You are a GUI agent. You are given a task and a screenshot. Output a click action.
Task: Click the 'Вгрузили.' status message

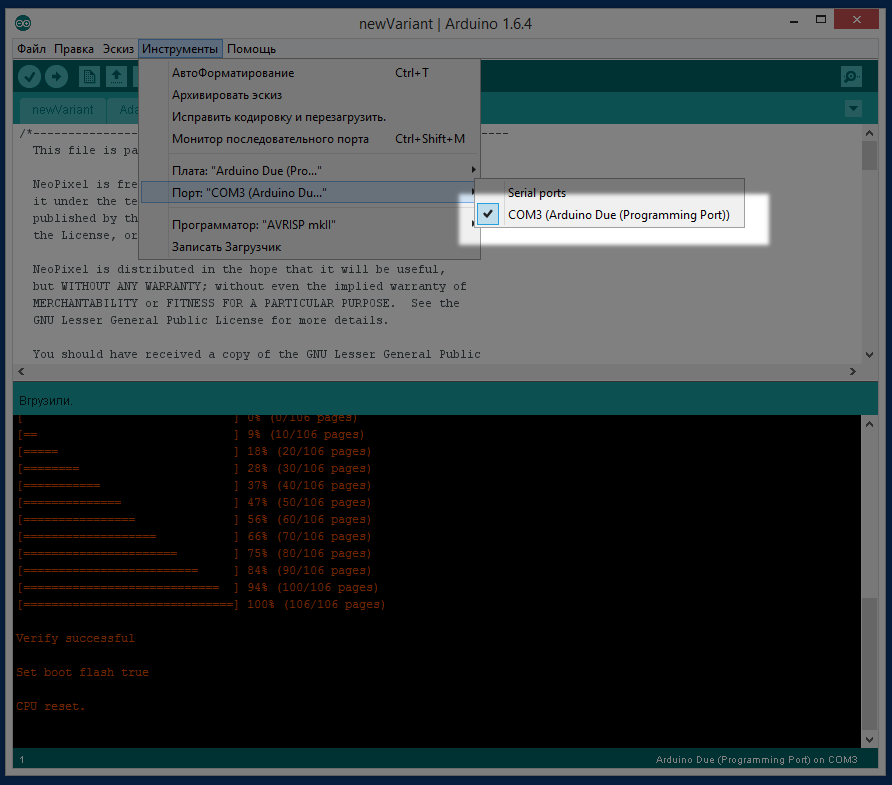(46, 400)
